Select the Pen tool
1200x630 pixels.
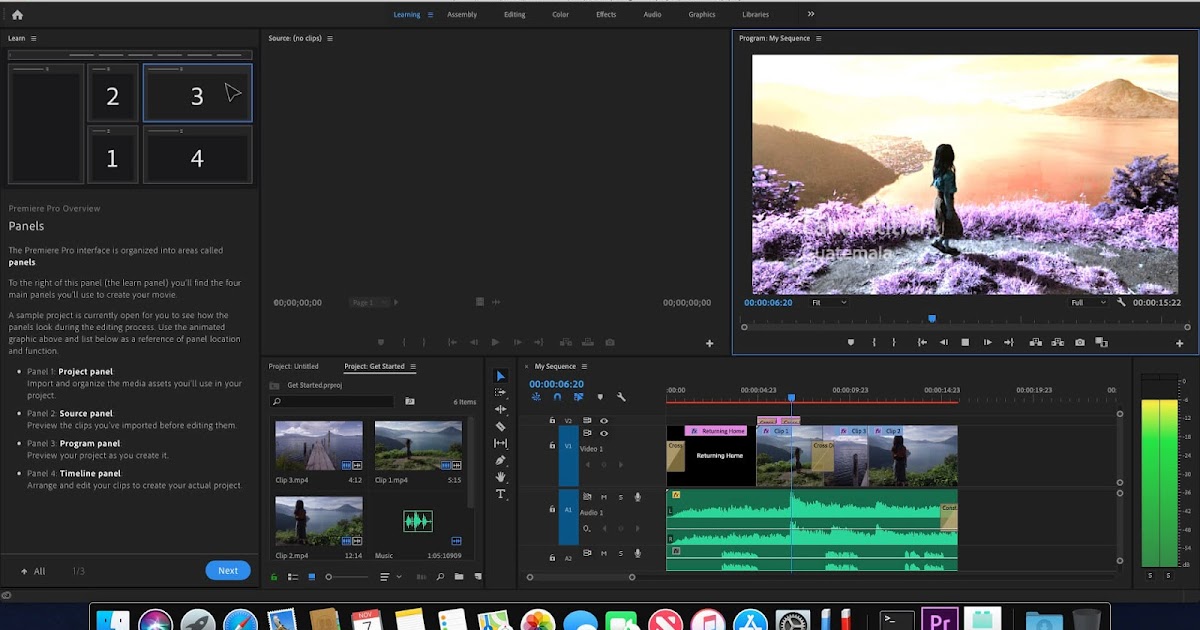[501, 460]
